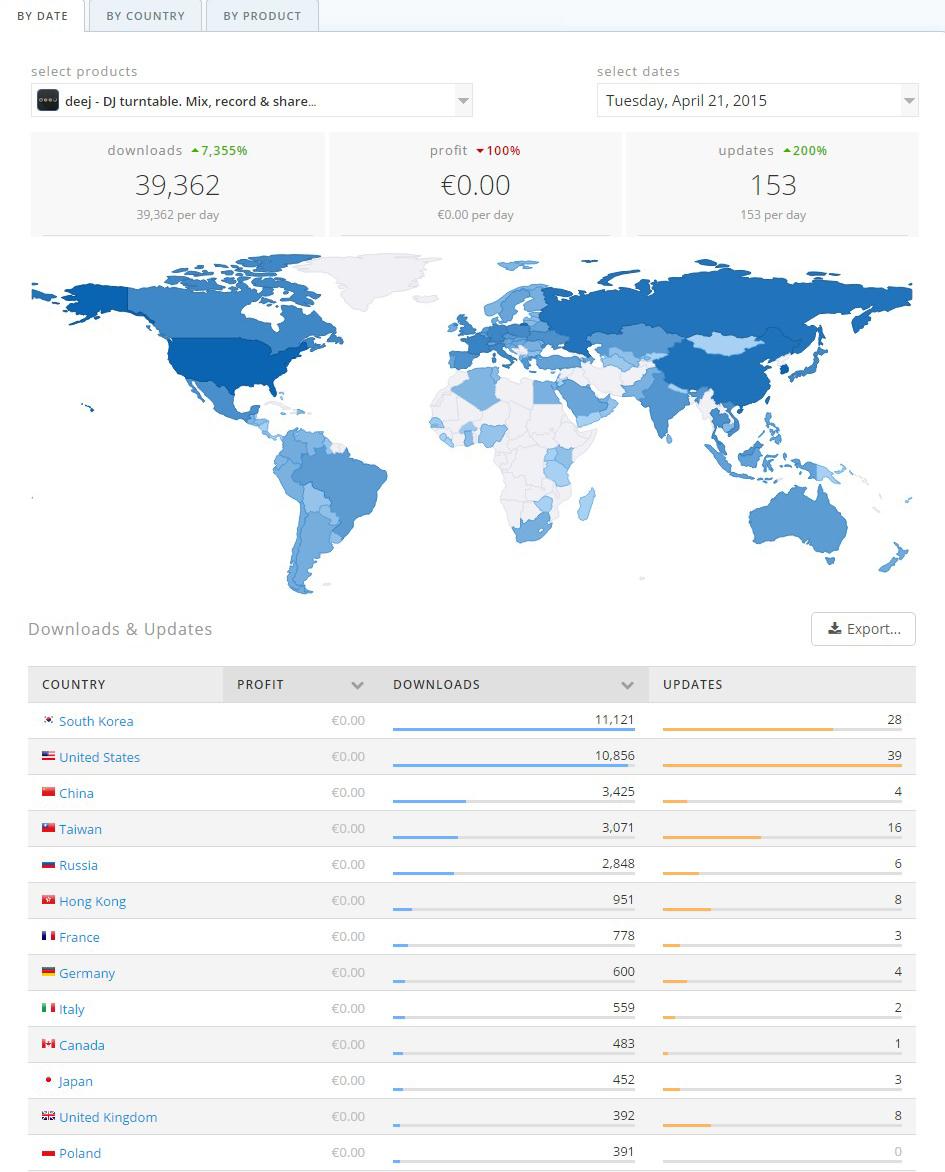945x1172 pixels.
Task: Click the Canada flag icon
Action: [x=49, y=1043]
